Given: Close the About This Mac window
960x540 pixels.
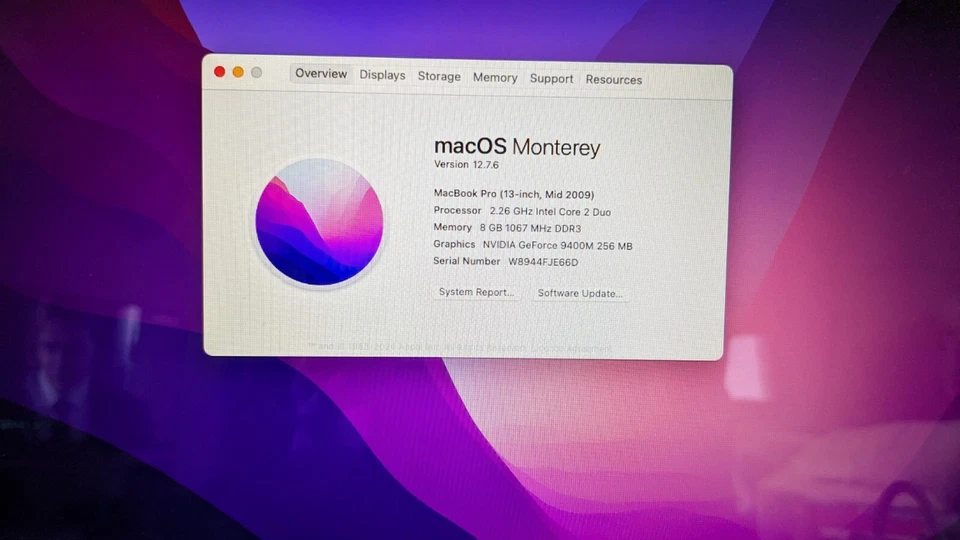Looking at the screenshot, I should 219,72.
